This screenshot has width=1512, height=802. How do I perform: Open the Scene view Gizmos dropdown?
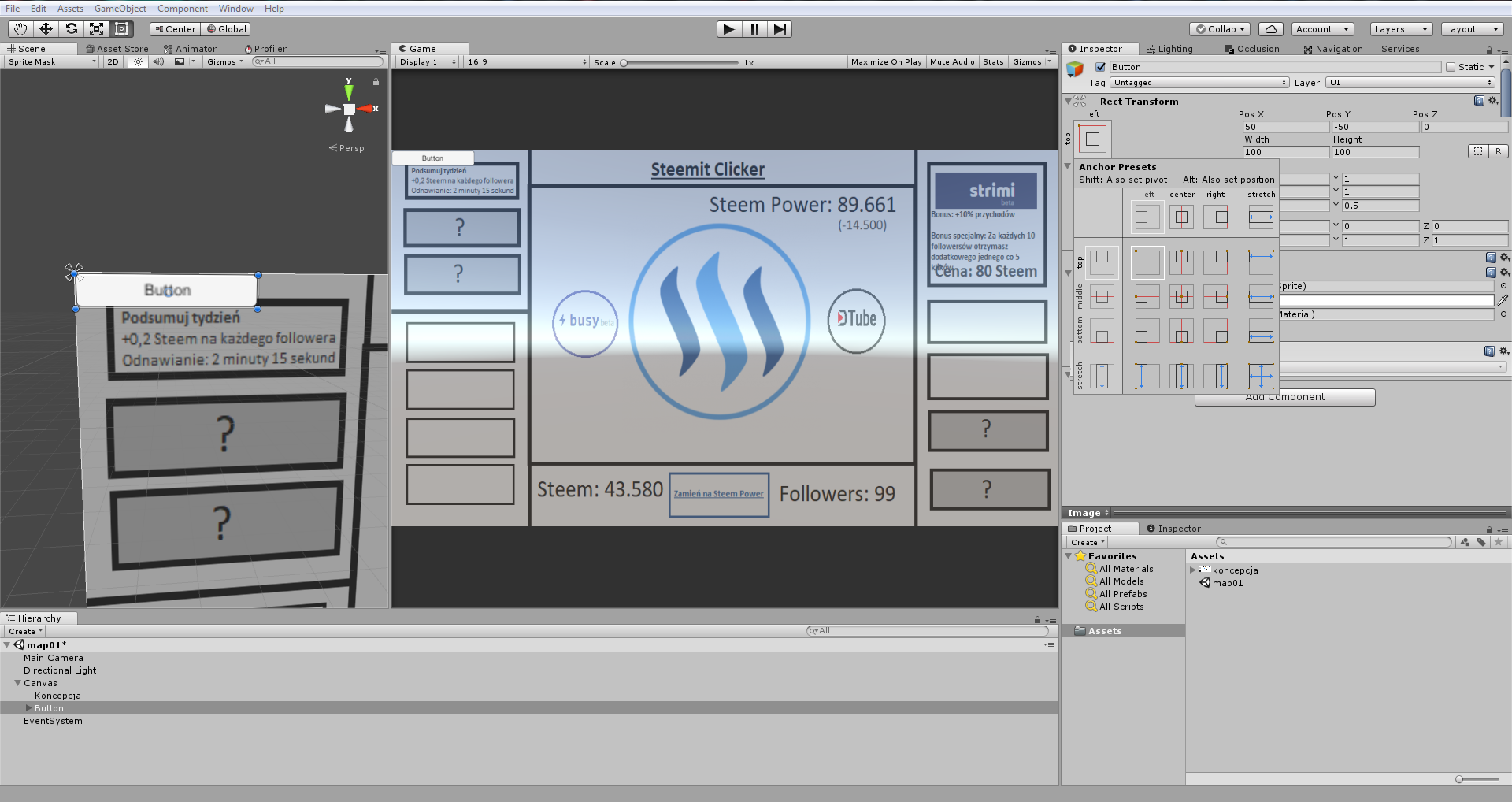[x=224, y=61]
